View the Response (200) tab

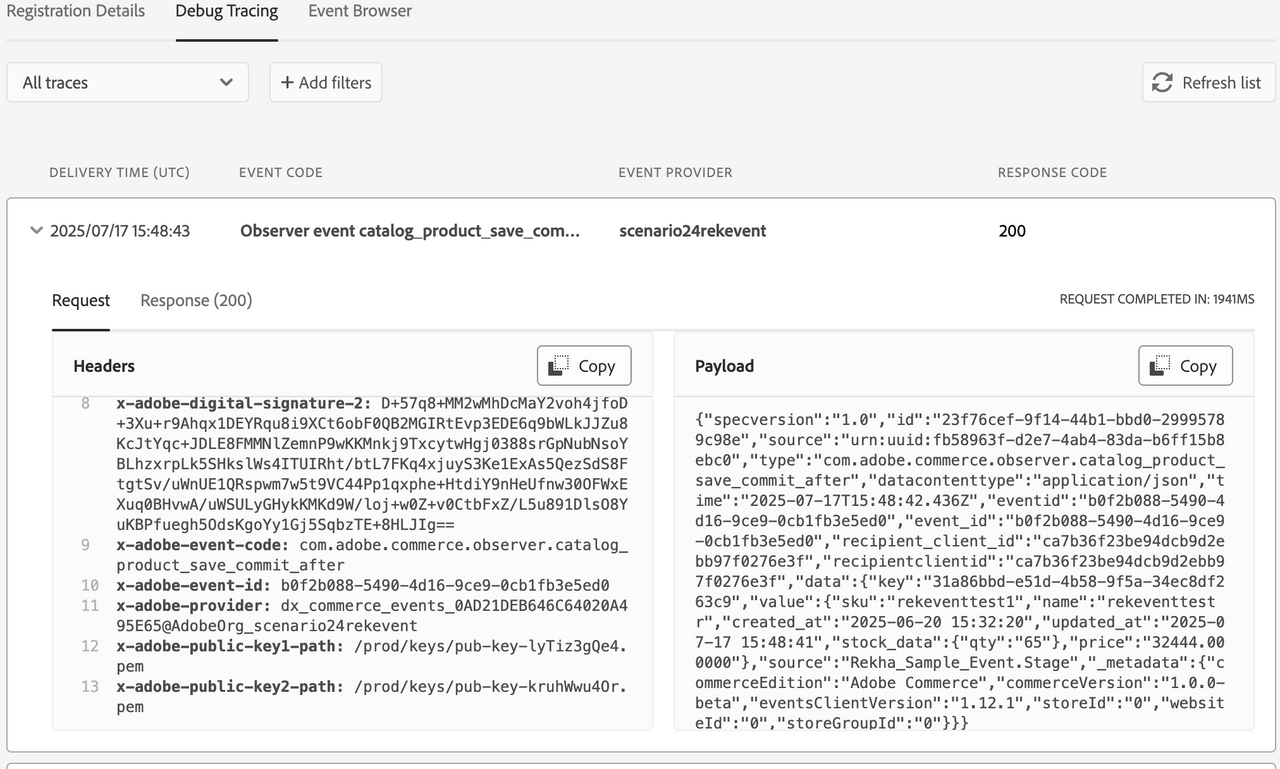(195, 300)
